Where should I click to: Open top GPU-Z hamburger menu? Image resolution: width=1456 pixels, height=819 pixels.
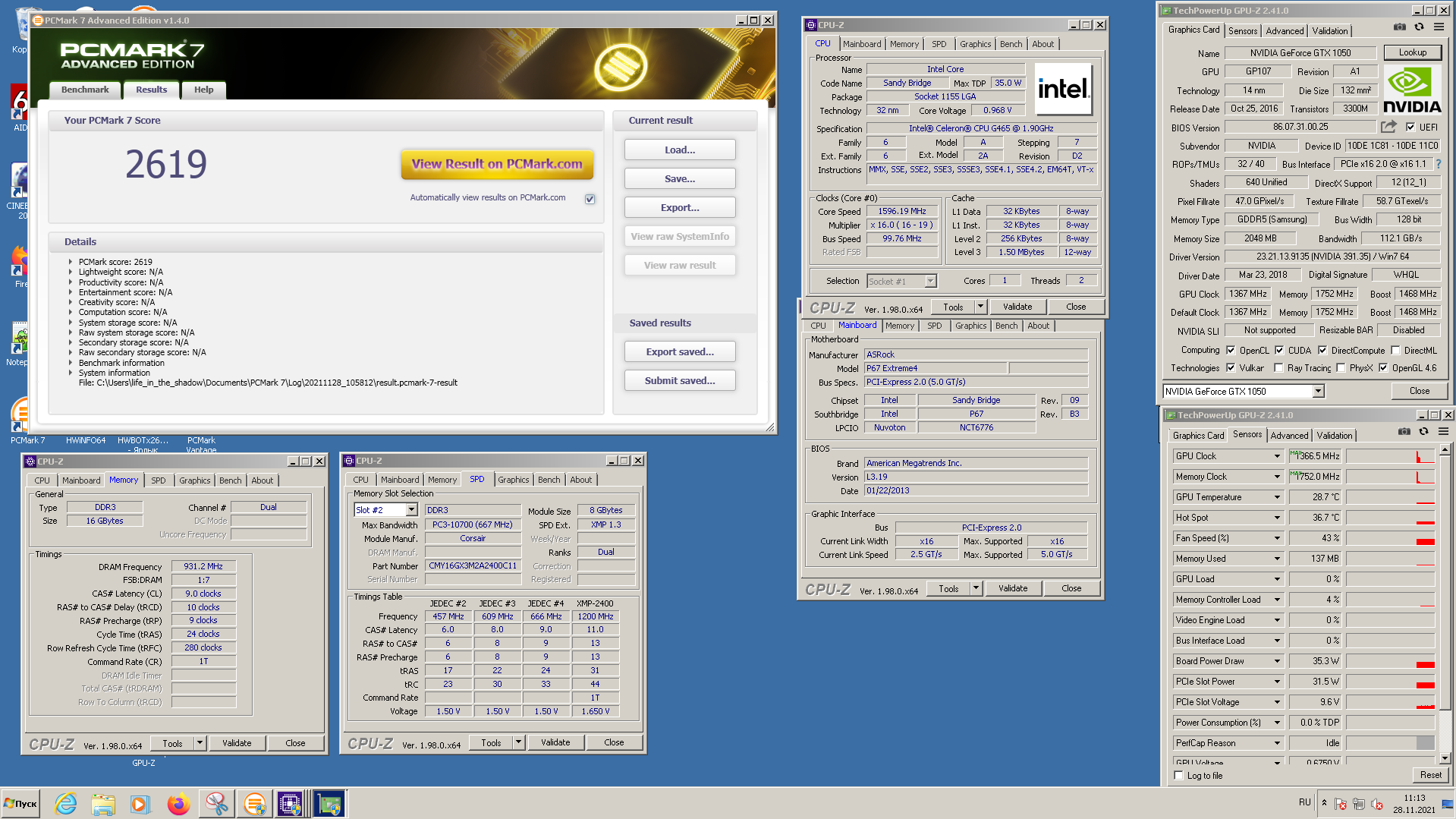pyautogui.click(x=1439, y=27)
